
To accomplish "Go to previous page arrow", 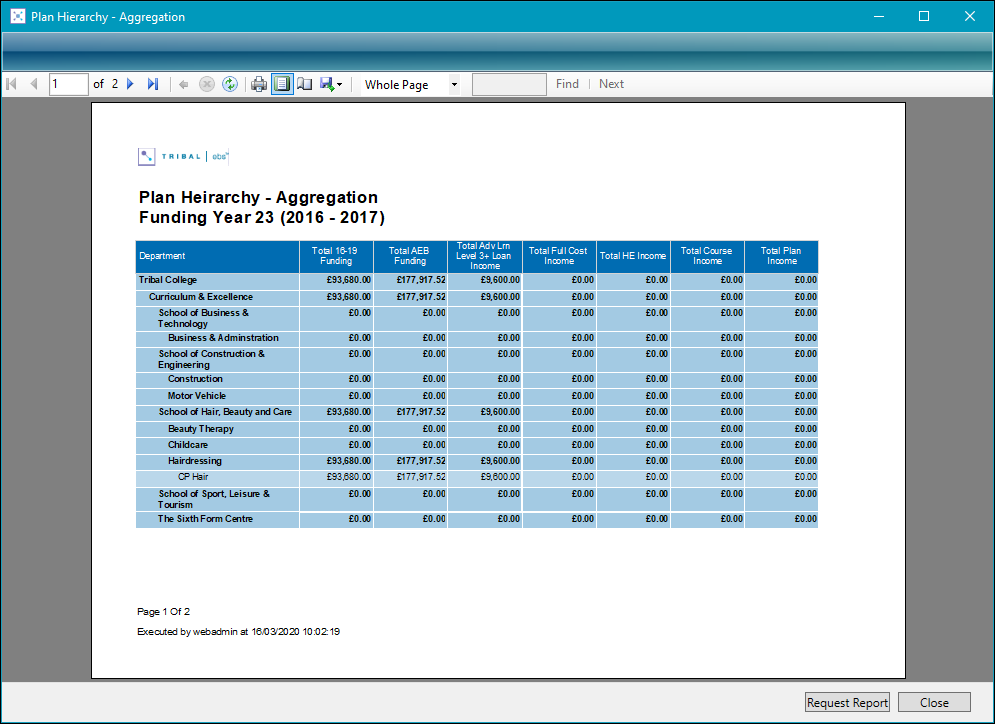I will (34, 84).
